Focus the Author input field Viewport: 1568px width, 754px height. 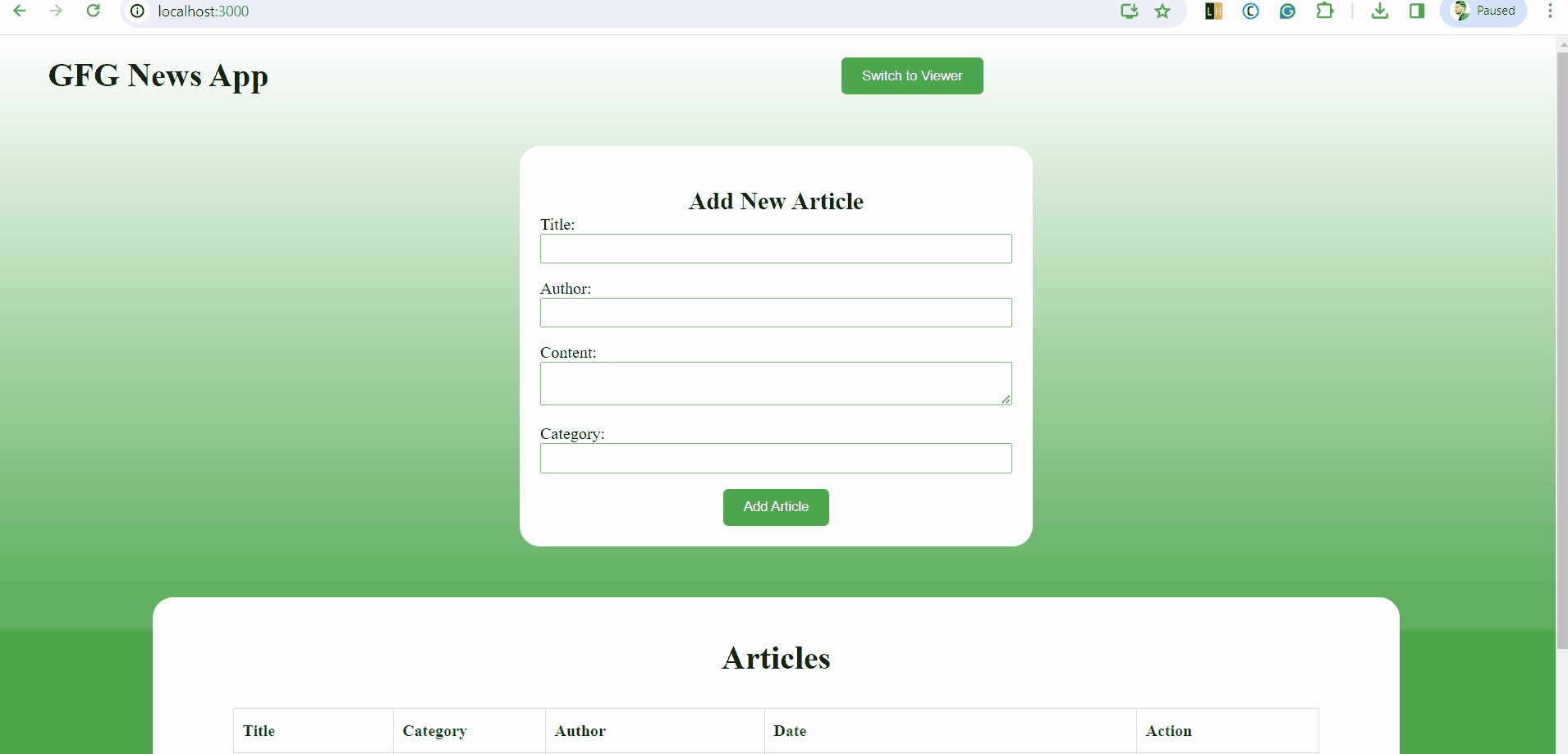(776, 313)
